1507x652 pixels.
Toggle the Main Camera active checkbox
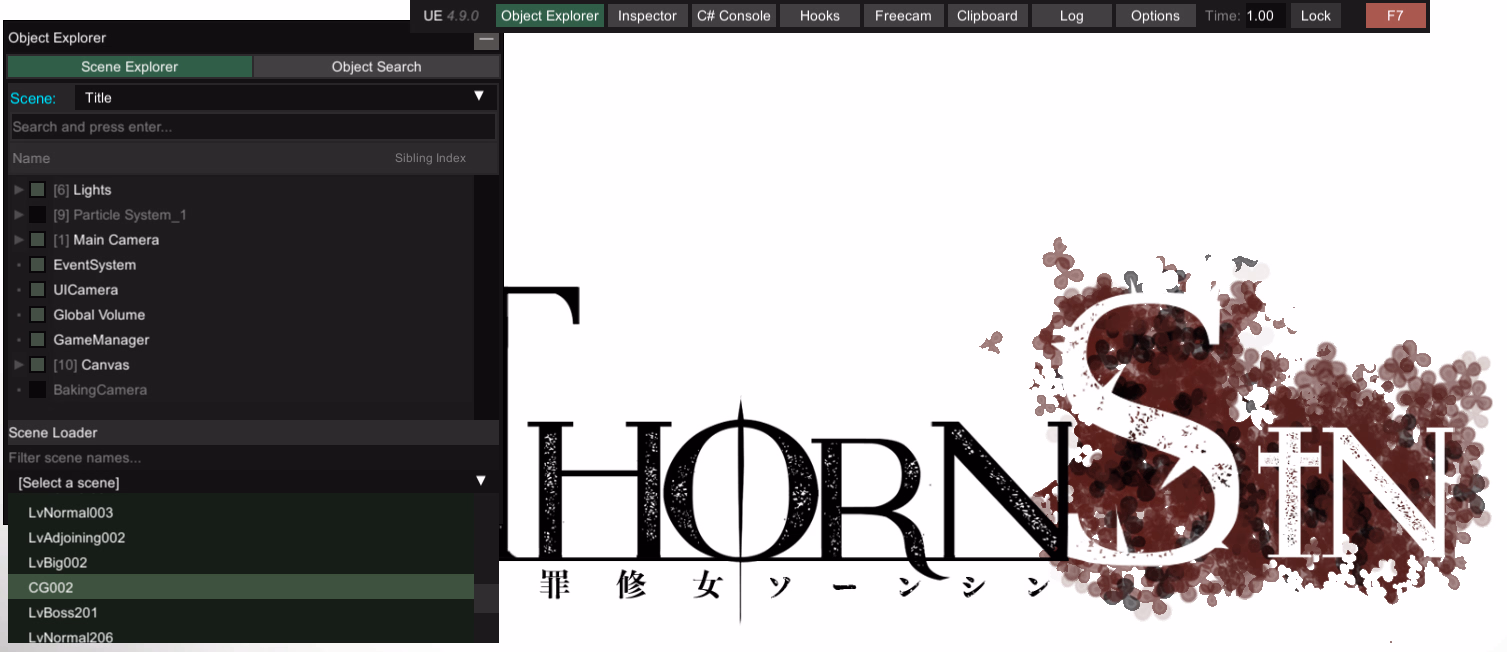[x=37, y=240]
